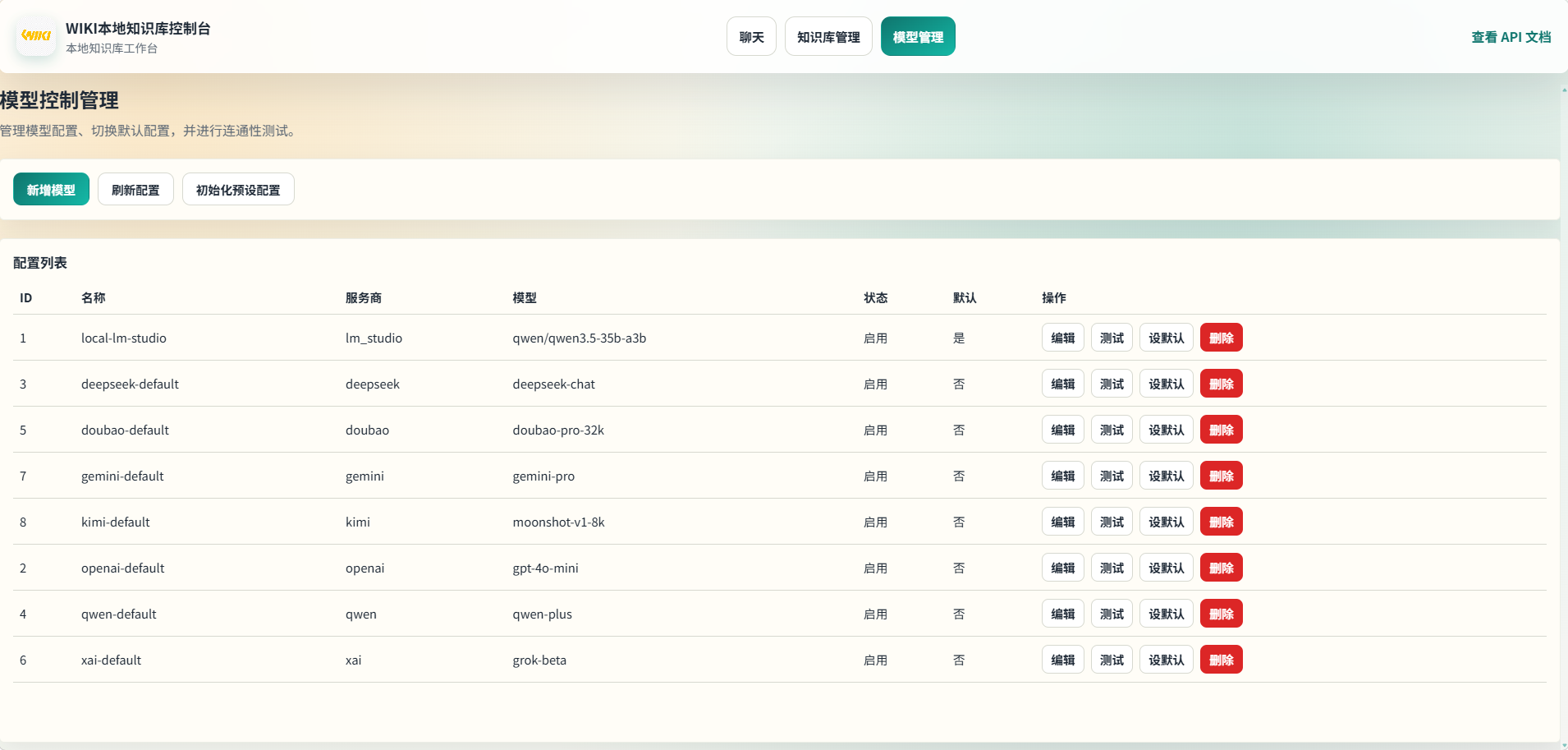Edit the local-lm-studio configuration
This screenshot has width=1568, height=750.
[x=1062, y=338]
